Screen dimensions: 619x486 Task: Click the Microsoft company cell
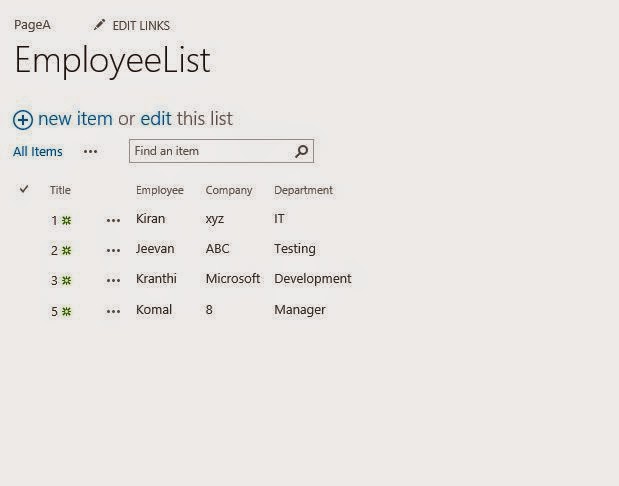(233, 279)
